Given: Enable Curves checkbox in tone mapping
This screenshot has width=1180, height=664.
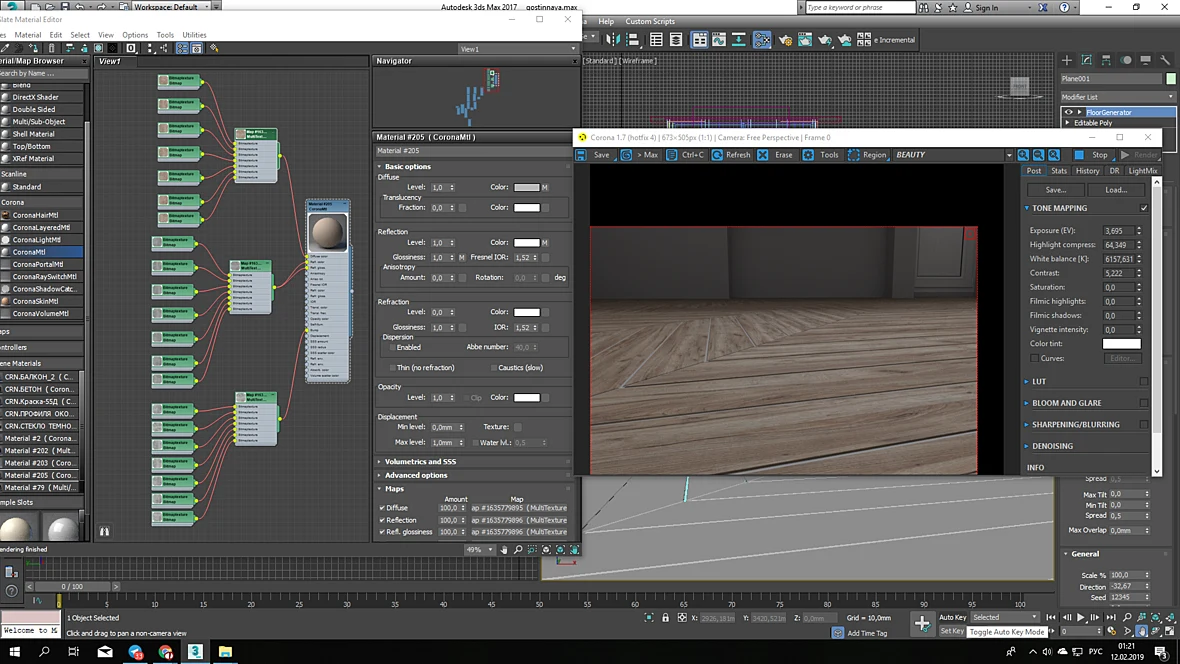Looking at the screenshot, I should click(1035, 358).
